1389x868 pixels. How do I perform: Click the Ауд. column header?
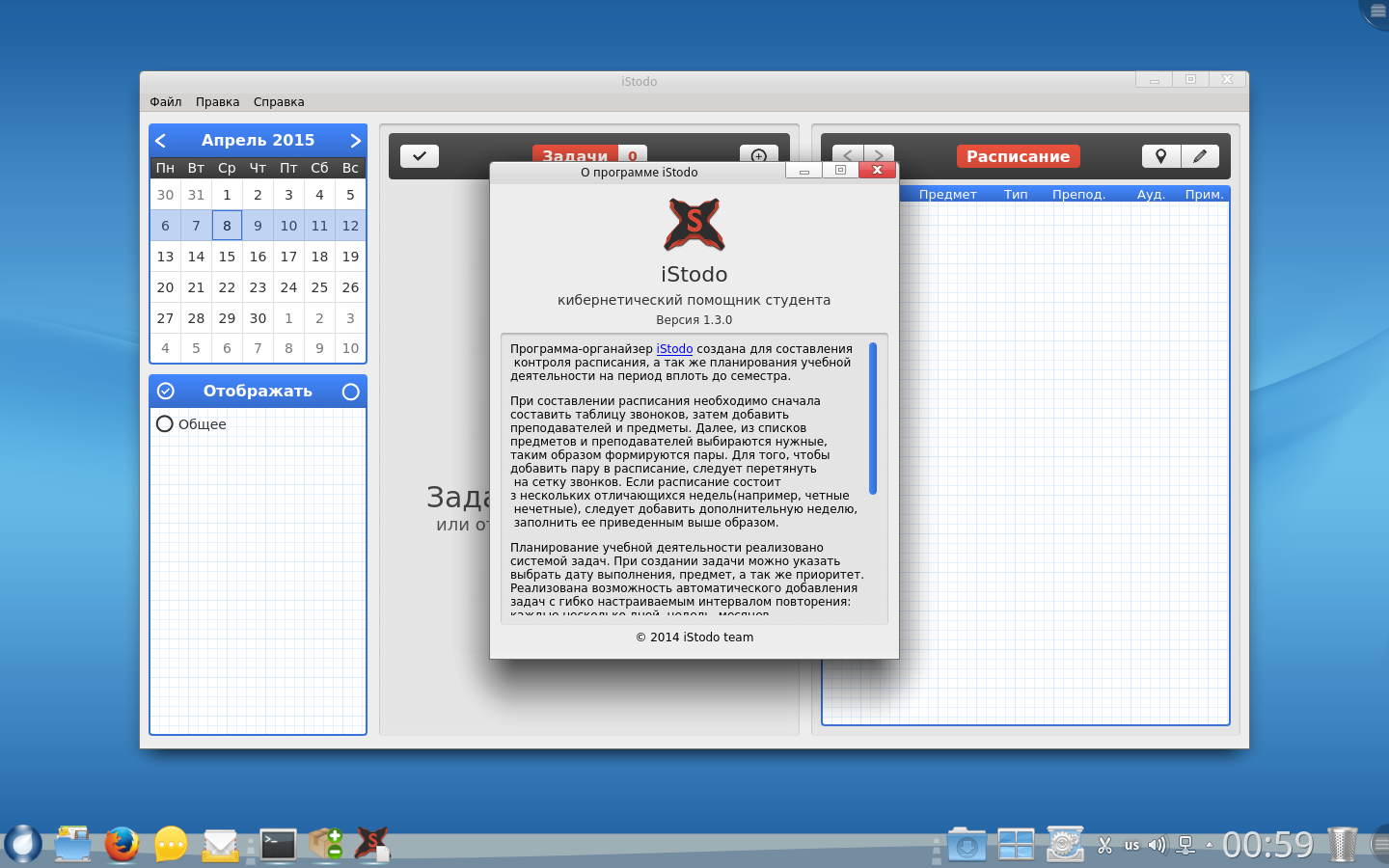pyautogui.click(x=1151, y=194)
